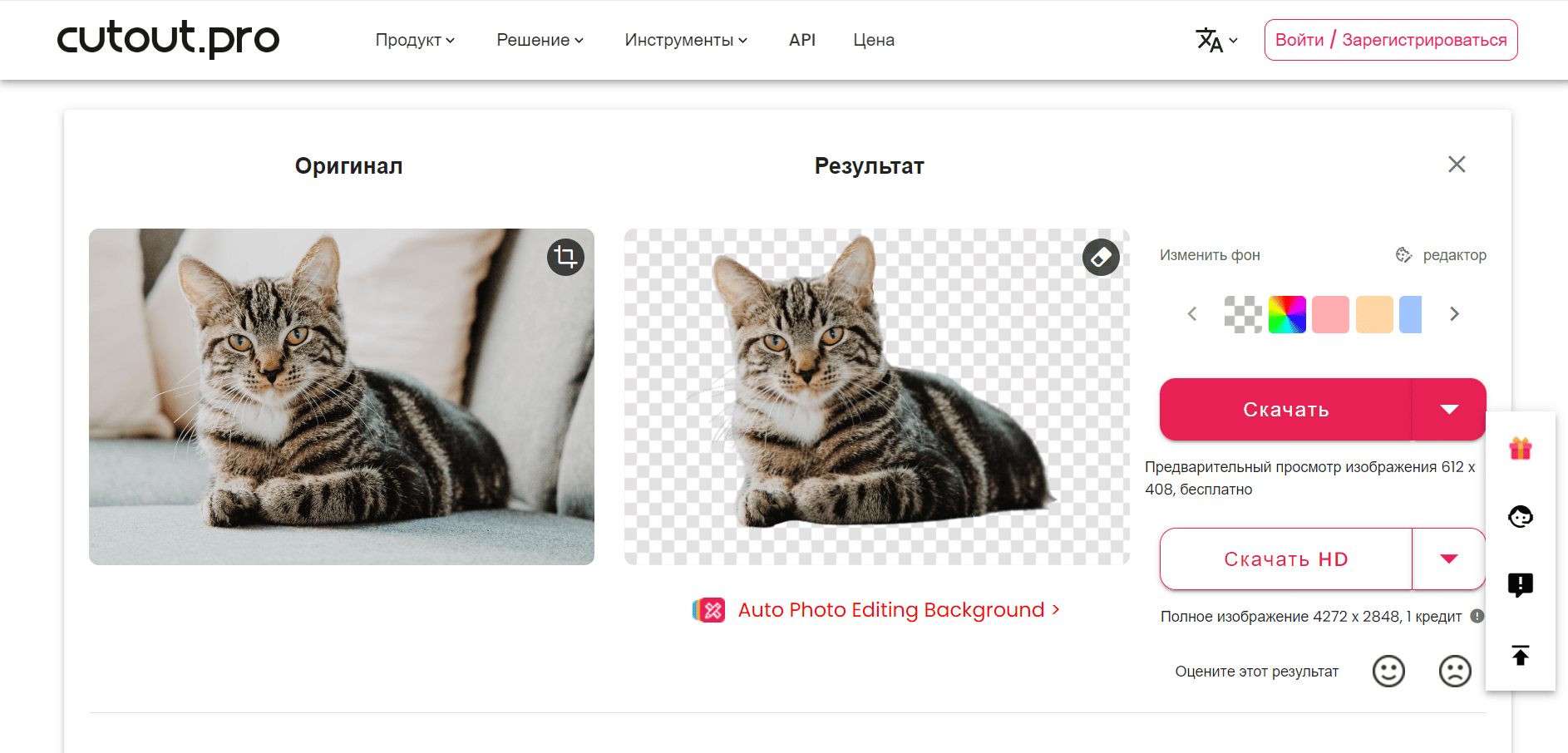The width and height of the screenshot is (1568, 753).
Task: Open customer support face icon
Action: point(1520,517)
